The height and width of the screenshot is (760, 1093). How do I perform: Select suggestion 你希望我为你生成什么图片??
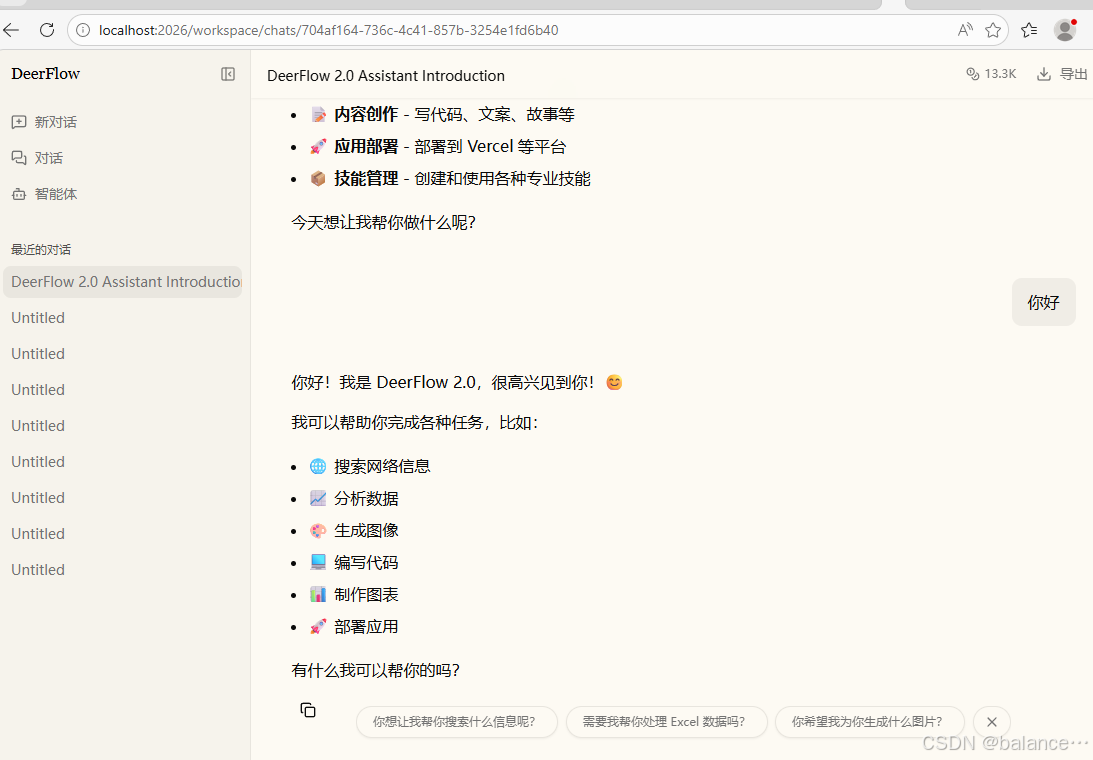click(x=869, y=722)
